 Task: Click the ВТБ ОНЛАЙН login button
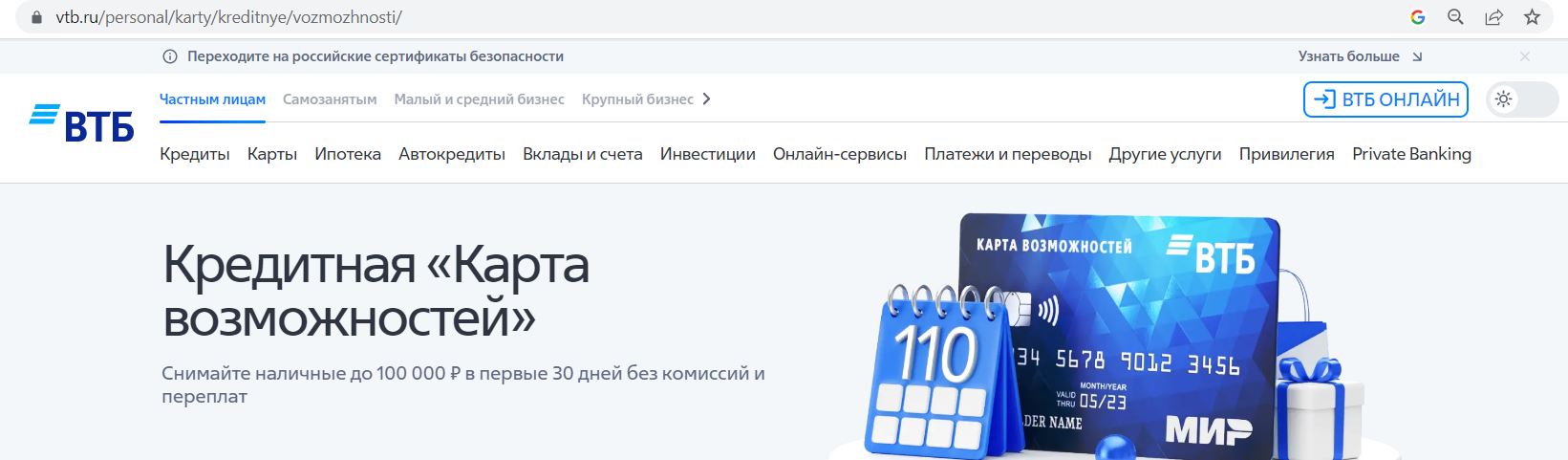tap(1385, 99)
